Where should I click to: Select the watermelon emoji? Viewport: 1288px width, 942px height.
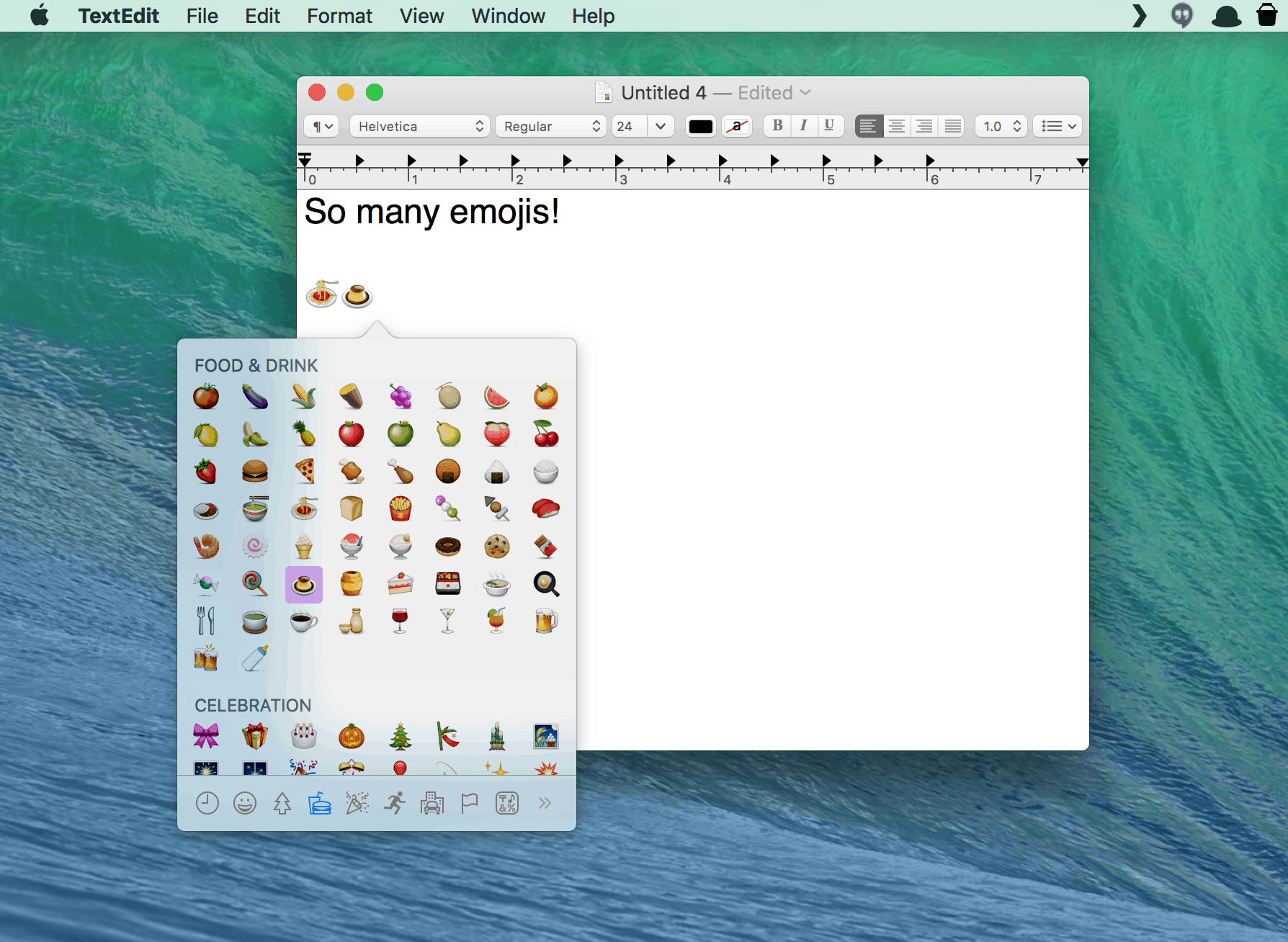[x=496, y=397]
